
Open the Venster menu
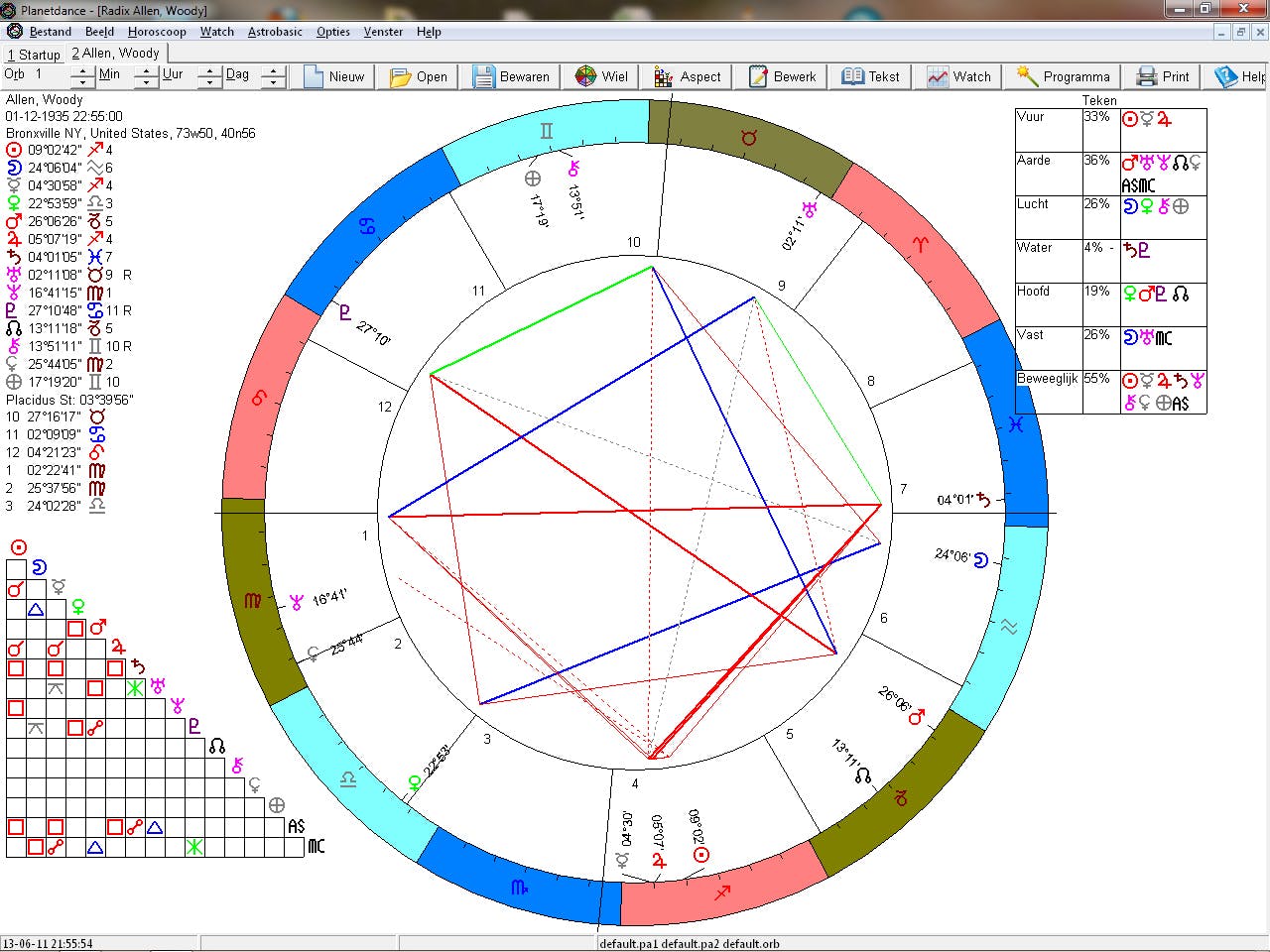[383, 32]
